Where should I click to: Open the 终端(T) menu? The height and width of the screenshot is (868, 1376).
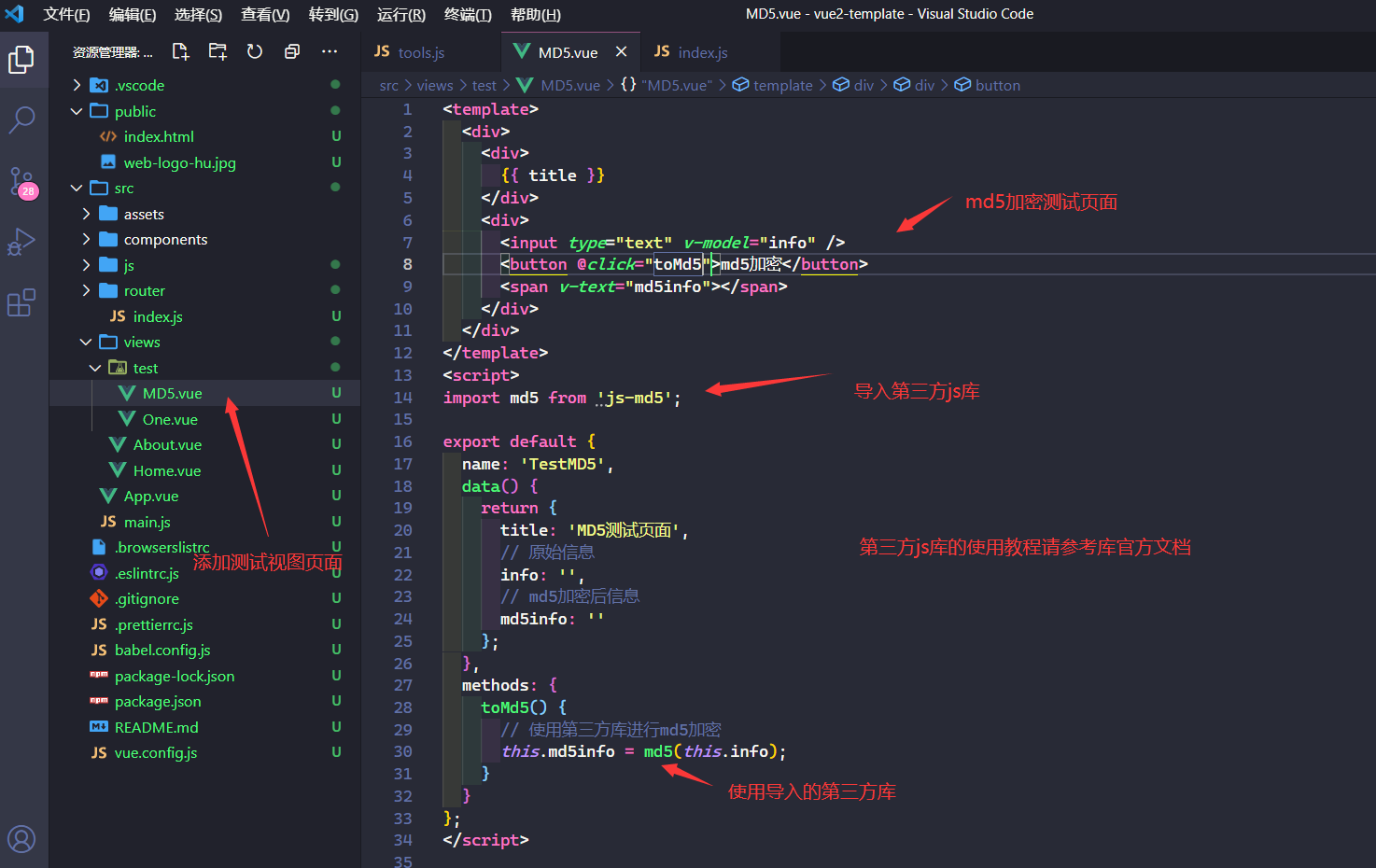click(x=468, y=14)
